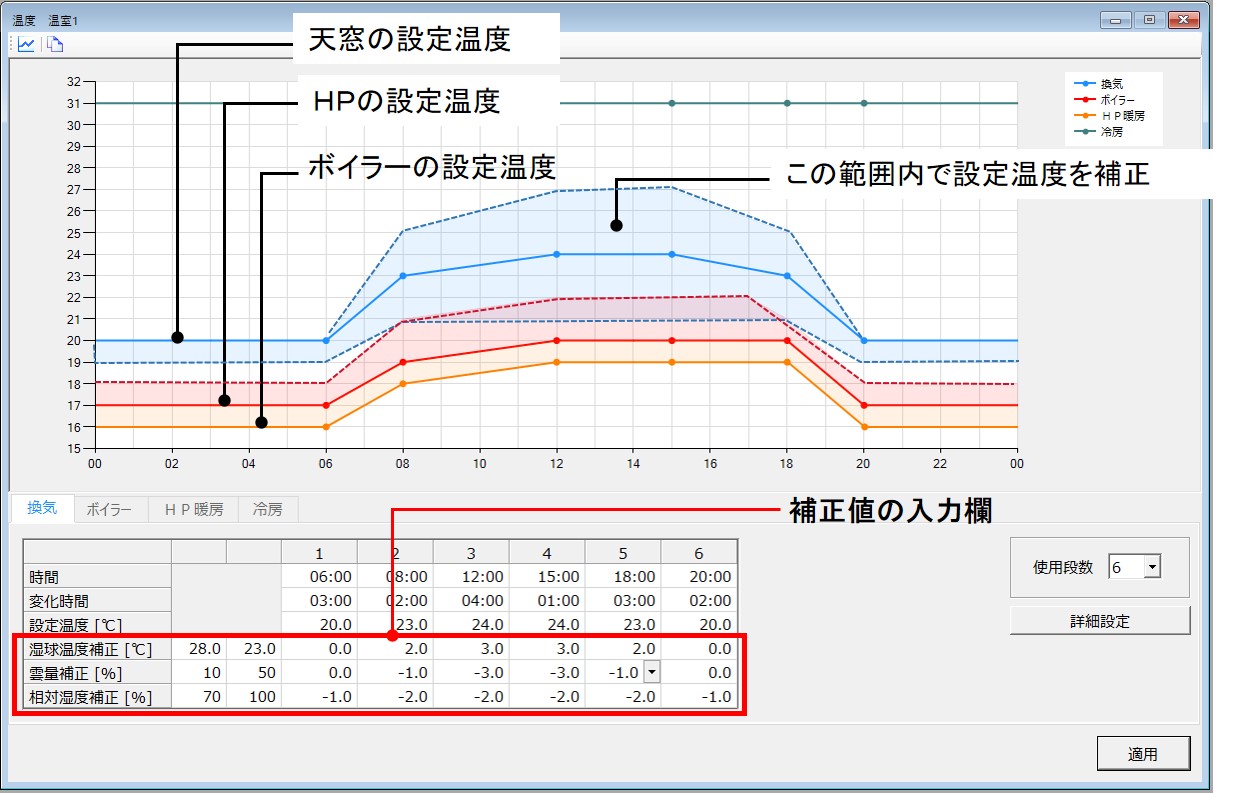
Task: Click the blue 換気 point at 12 hours
Action: point(557,254)
